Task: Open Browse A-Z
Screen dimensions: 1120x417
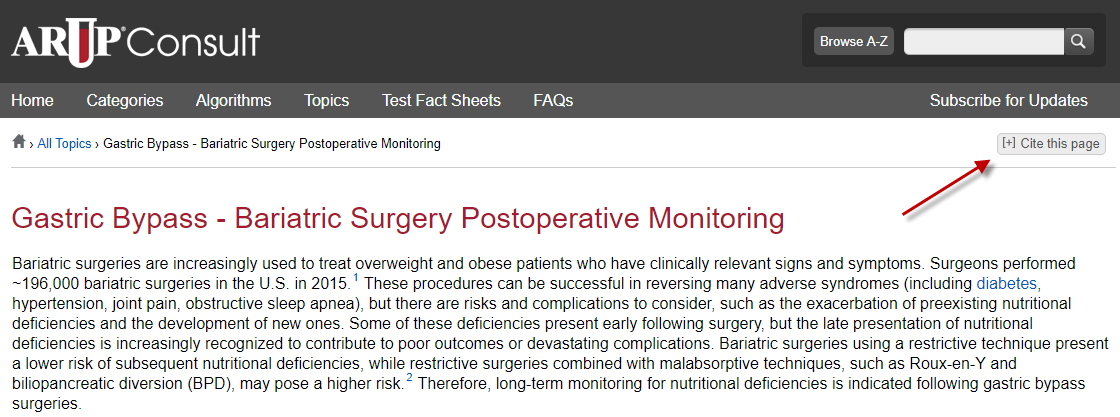Action: pos(854,41)
